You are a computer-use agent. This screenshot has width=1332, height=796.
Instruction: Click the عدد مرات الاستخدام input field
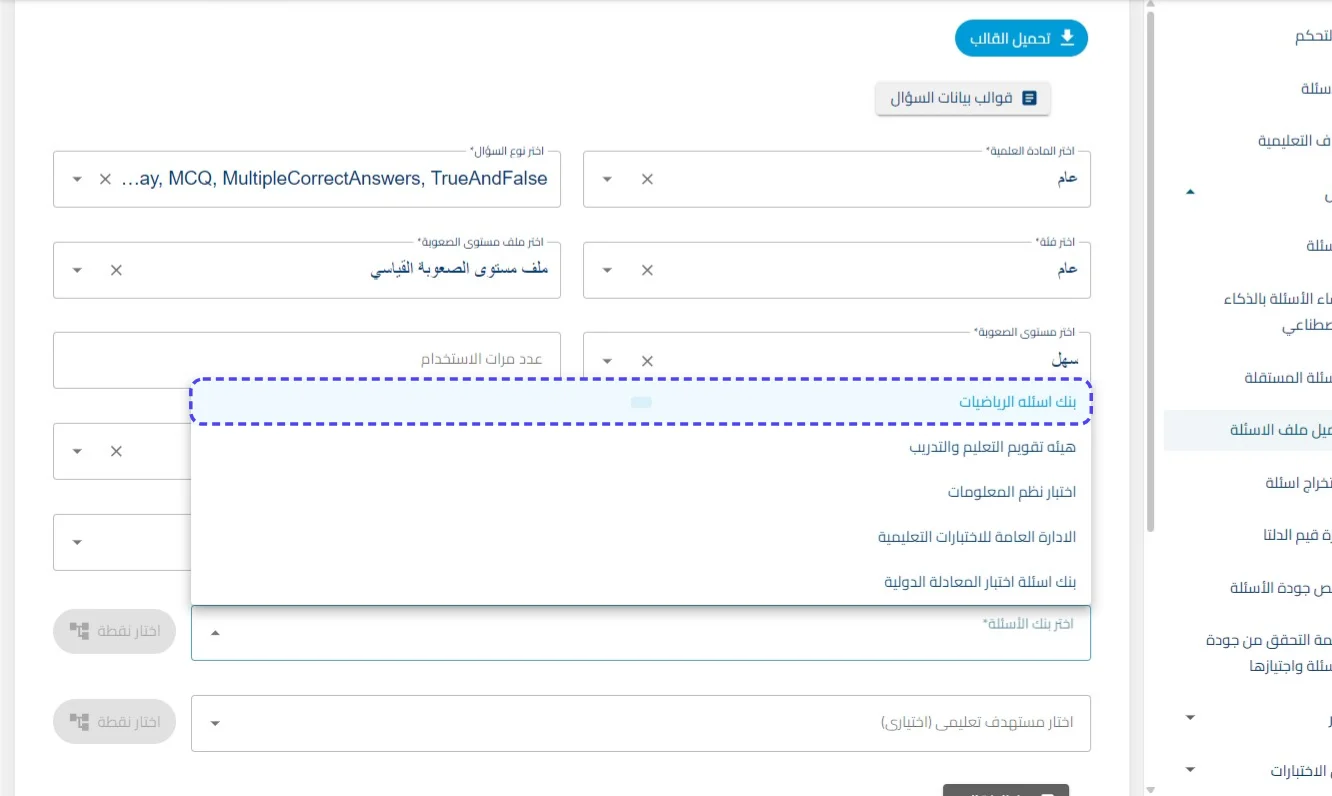[x=307, y=359]
